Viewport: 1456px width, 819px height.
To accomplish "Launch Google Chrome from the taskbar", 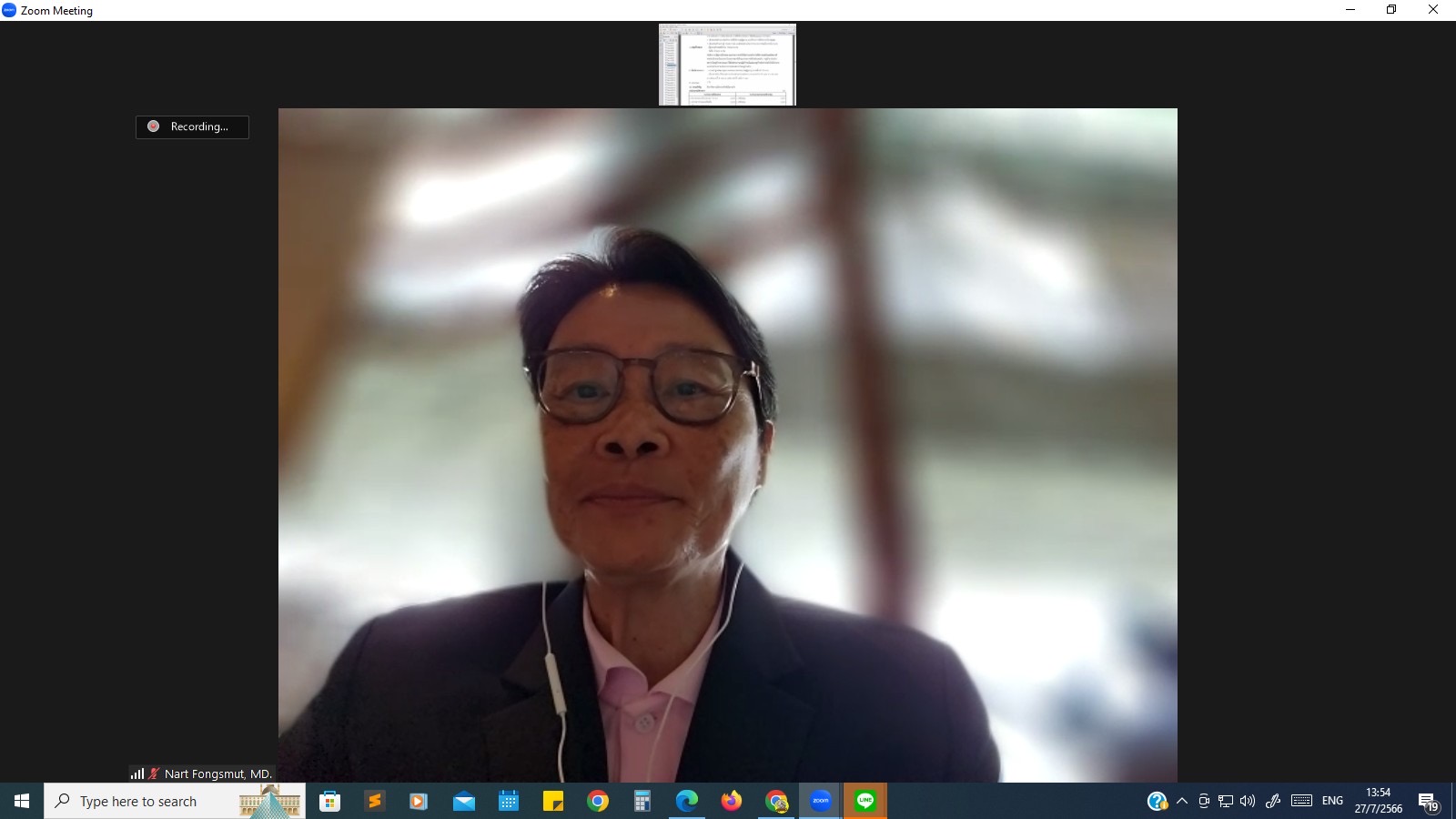I will 598,801.
